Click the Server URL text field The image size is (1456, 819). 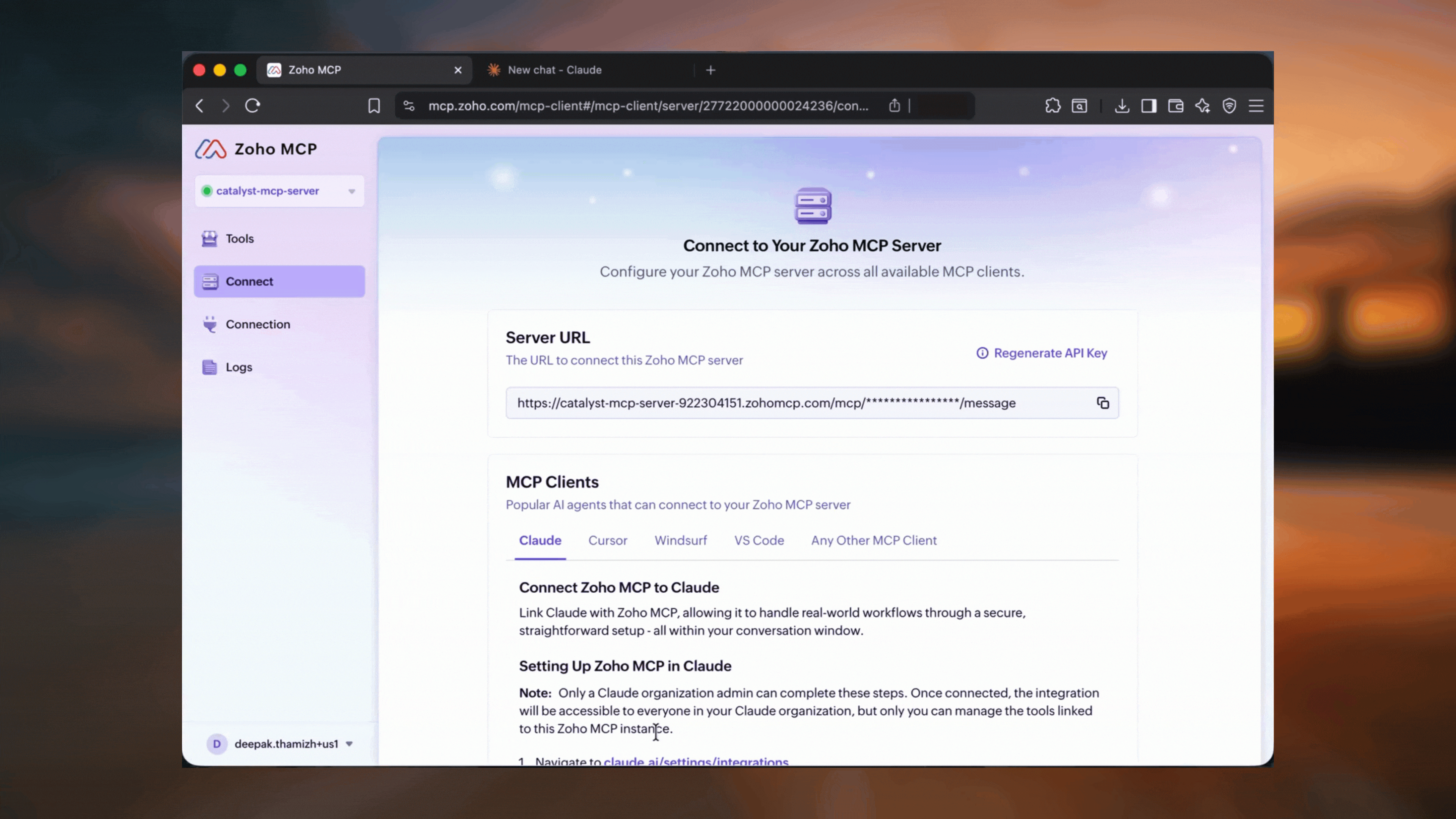point(812,403)
